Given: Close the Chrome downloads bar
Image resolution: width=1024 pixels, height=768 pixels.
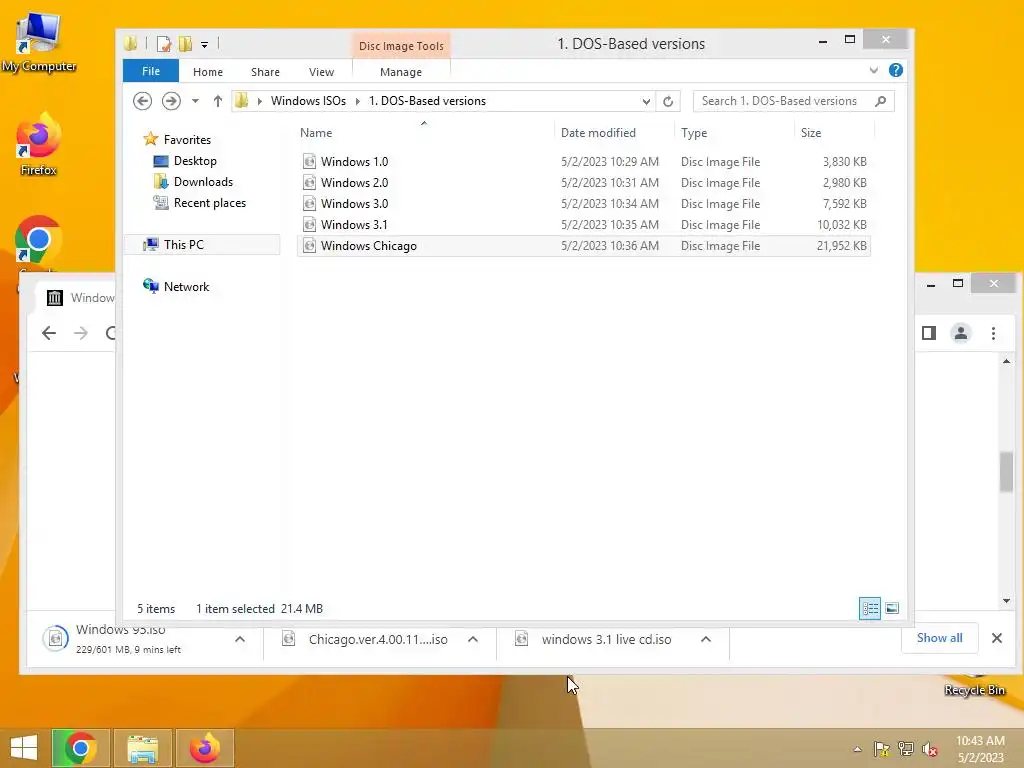Looking at the screenshot, I should pos(997,638).
